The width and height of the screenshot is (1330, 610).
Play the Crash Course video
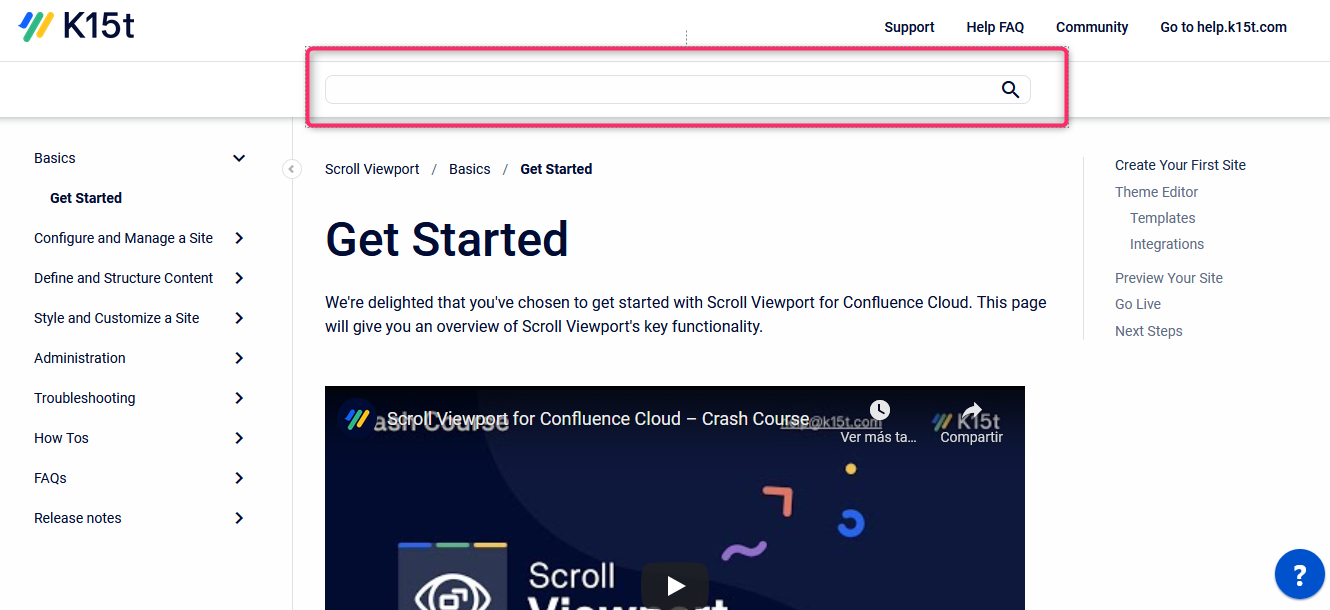[x=675, y=586]
